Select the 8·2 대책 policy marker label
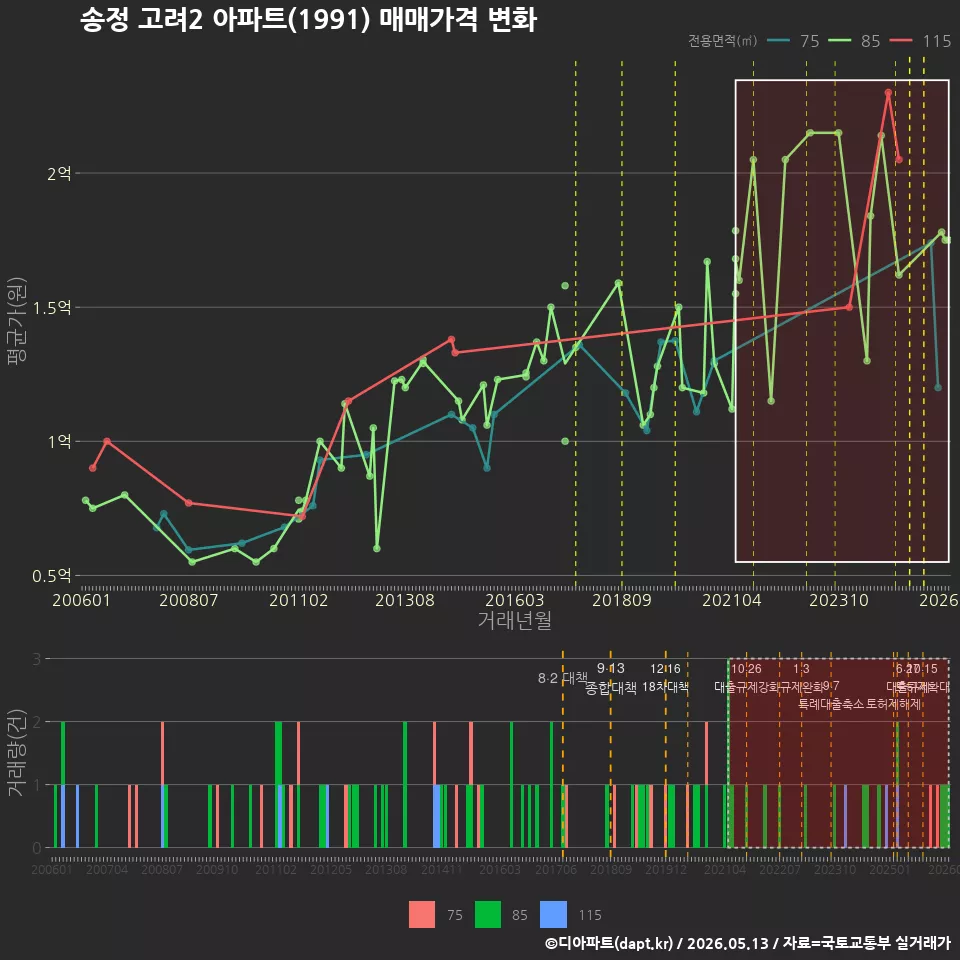This screenshot has height=960, width=960. pos(563,678)
